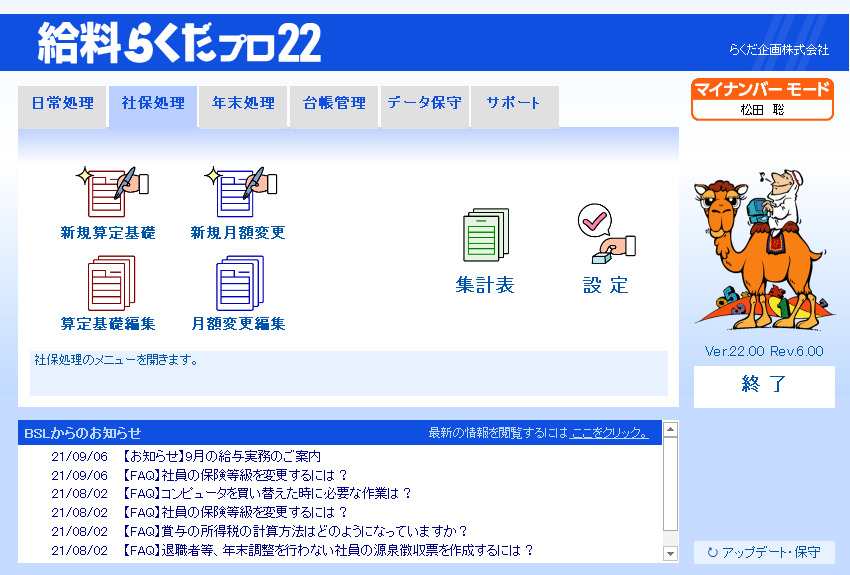850x575 pixels.
Task: Open the 月額変更編集 stacked pages icon
Action: (x=240, y=283)
